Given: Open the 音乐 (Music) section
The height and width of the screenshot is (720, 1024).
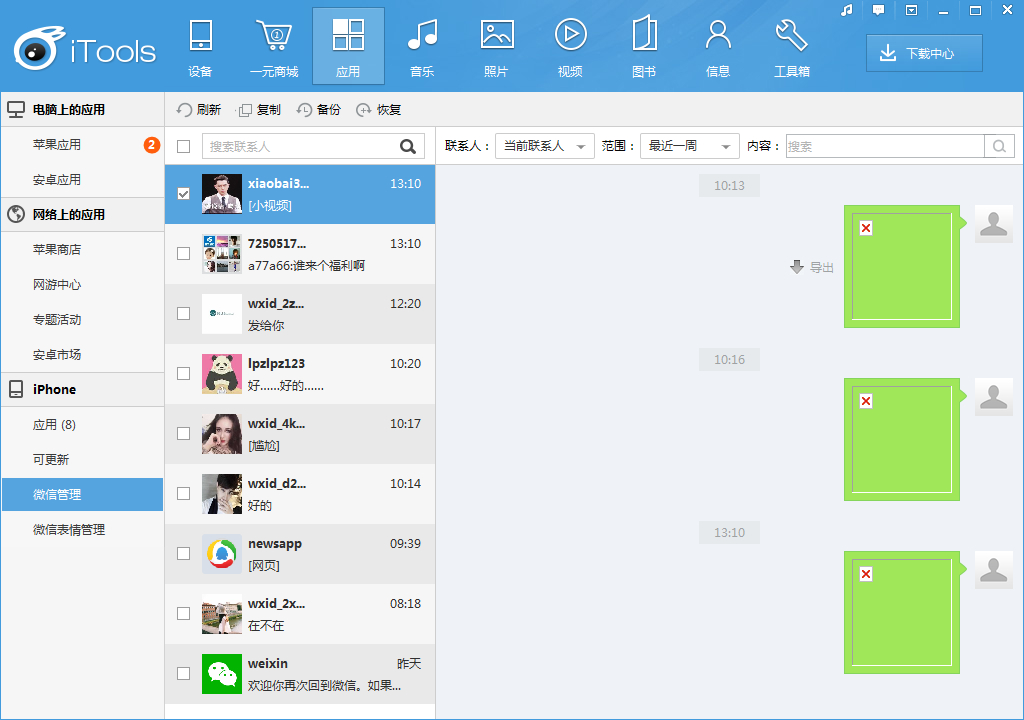Looking at the screenshot, I should (422, 47).
